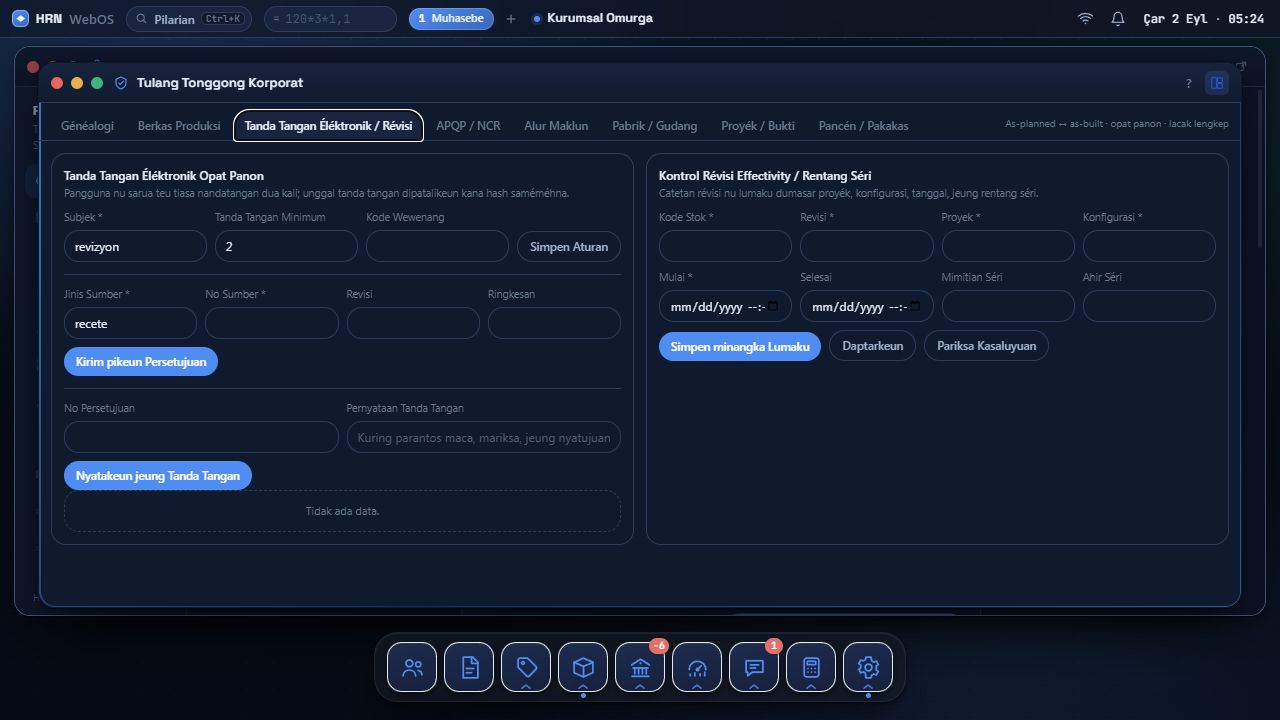Switch to the Pabrik / Gudang tab
The image size is (1280, 720).
coord(655,126)
